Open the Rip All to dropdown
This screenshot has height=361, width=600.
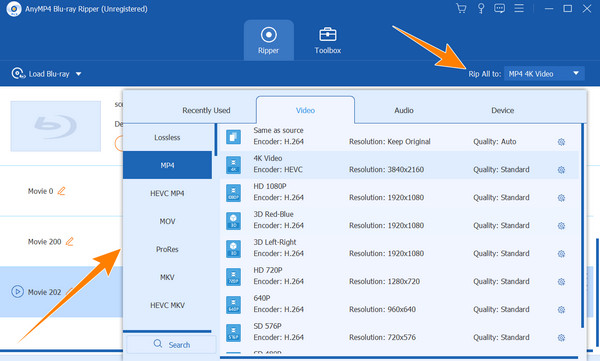[544, 74]
